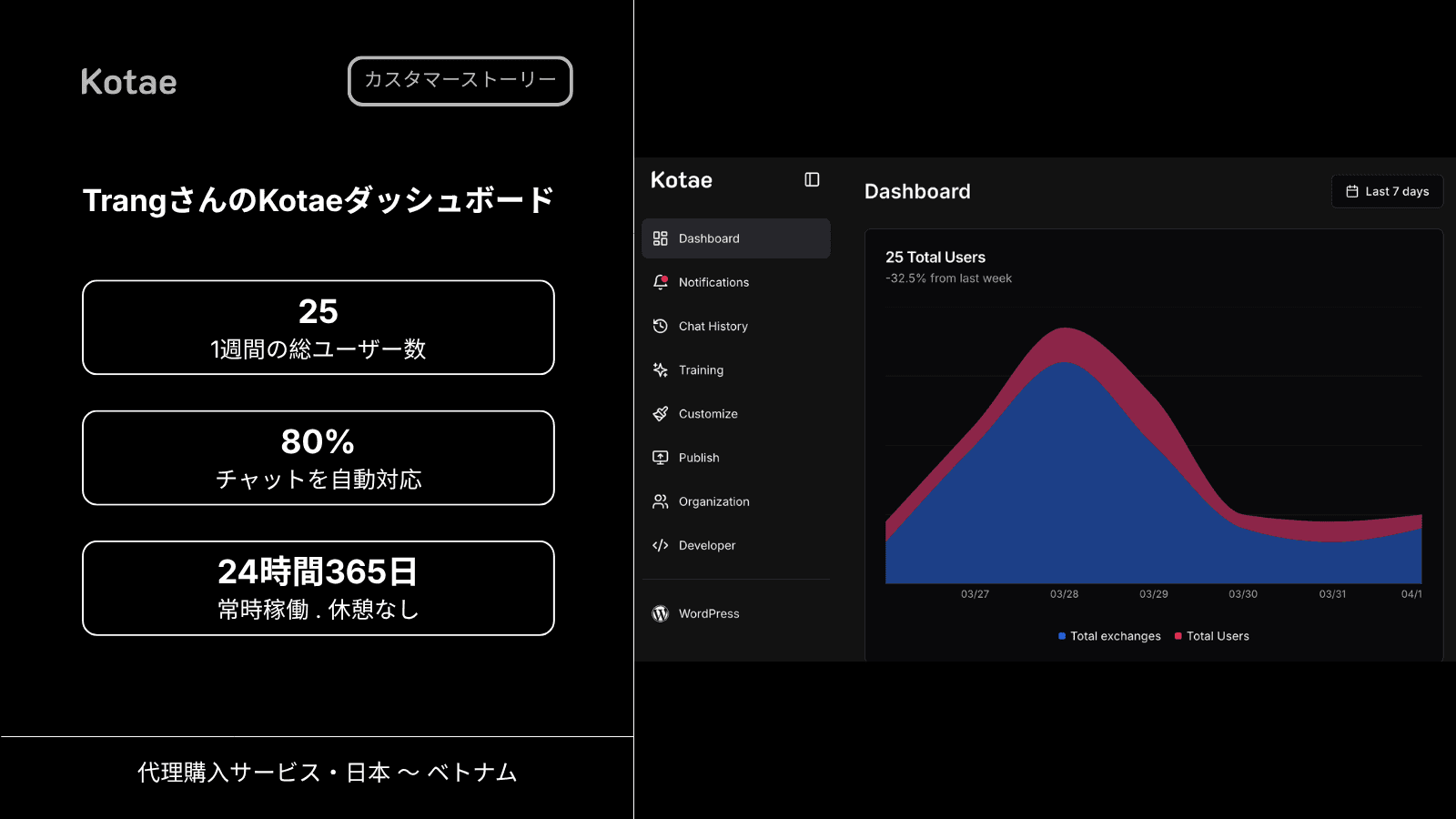Click the 80% チャットを自動対応 card
The image size is (1456, 819).
point(318,458)
